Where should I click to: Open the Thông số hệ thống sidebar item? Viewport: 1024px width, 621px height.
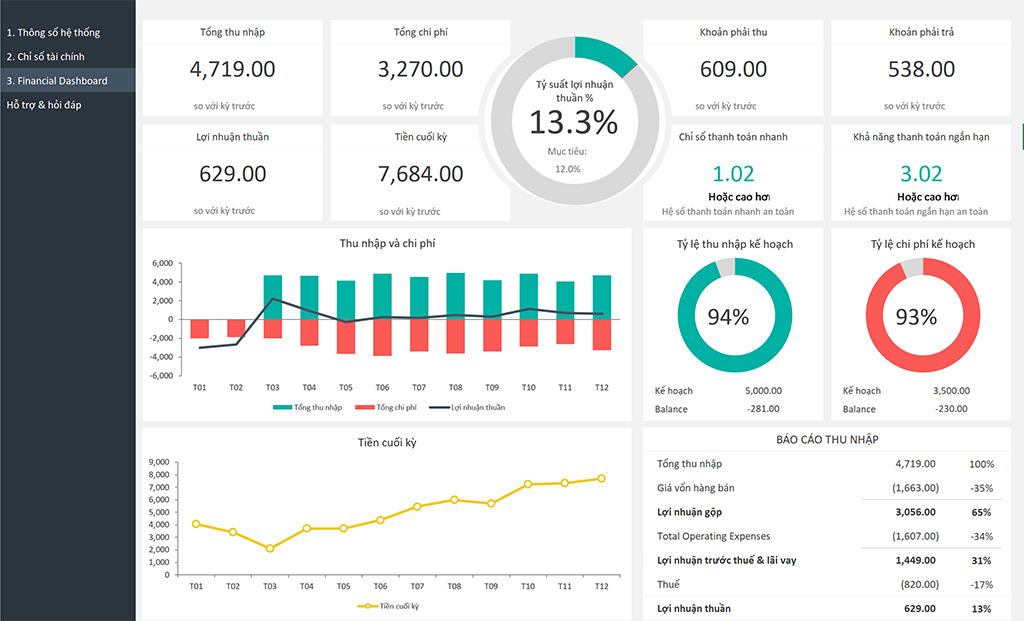[53, 33]
